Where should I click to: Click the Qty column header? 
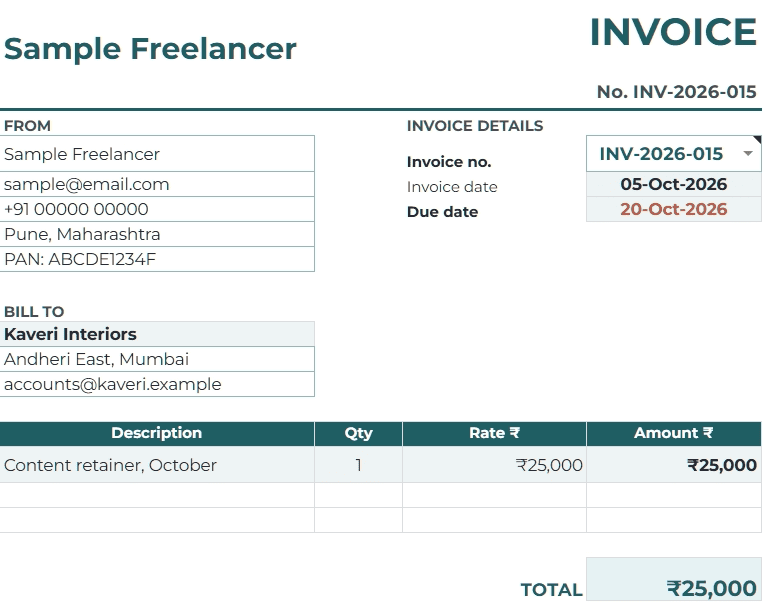coord(359,434)
